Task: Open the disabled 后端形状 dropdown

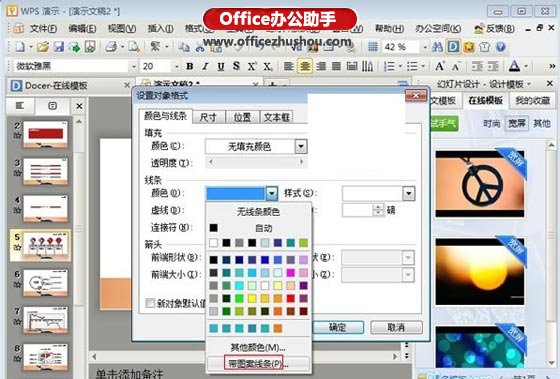Action: (378, 258)
